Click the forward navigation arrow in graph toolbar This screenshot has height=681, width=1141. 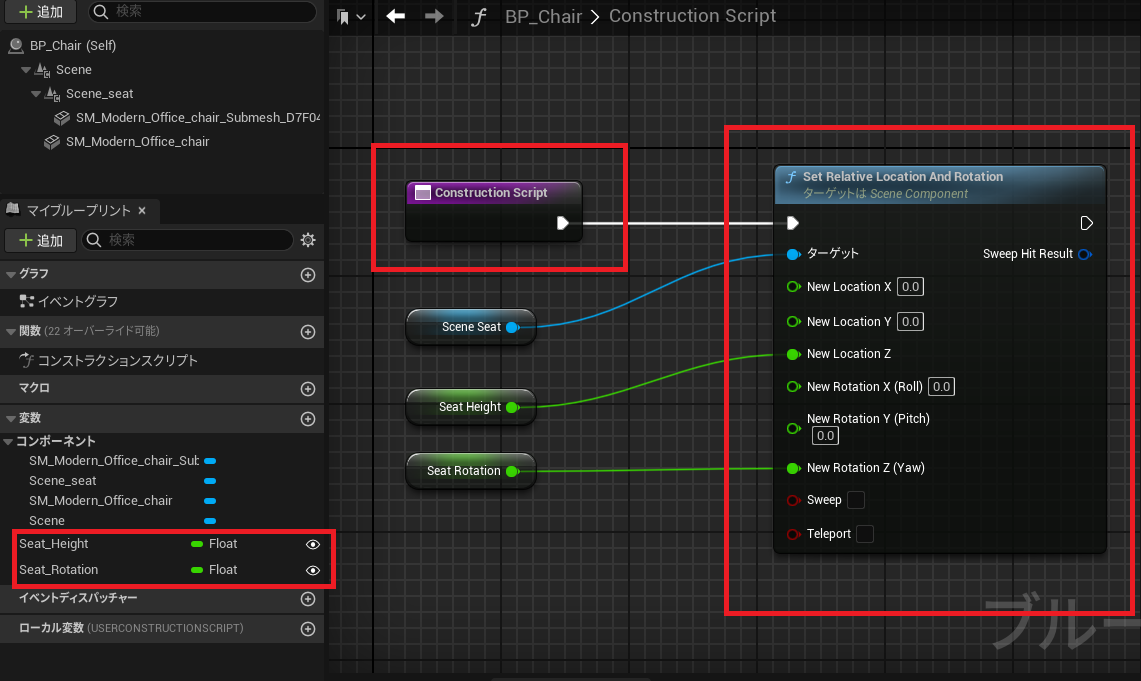434,17
